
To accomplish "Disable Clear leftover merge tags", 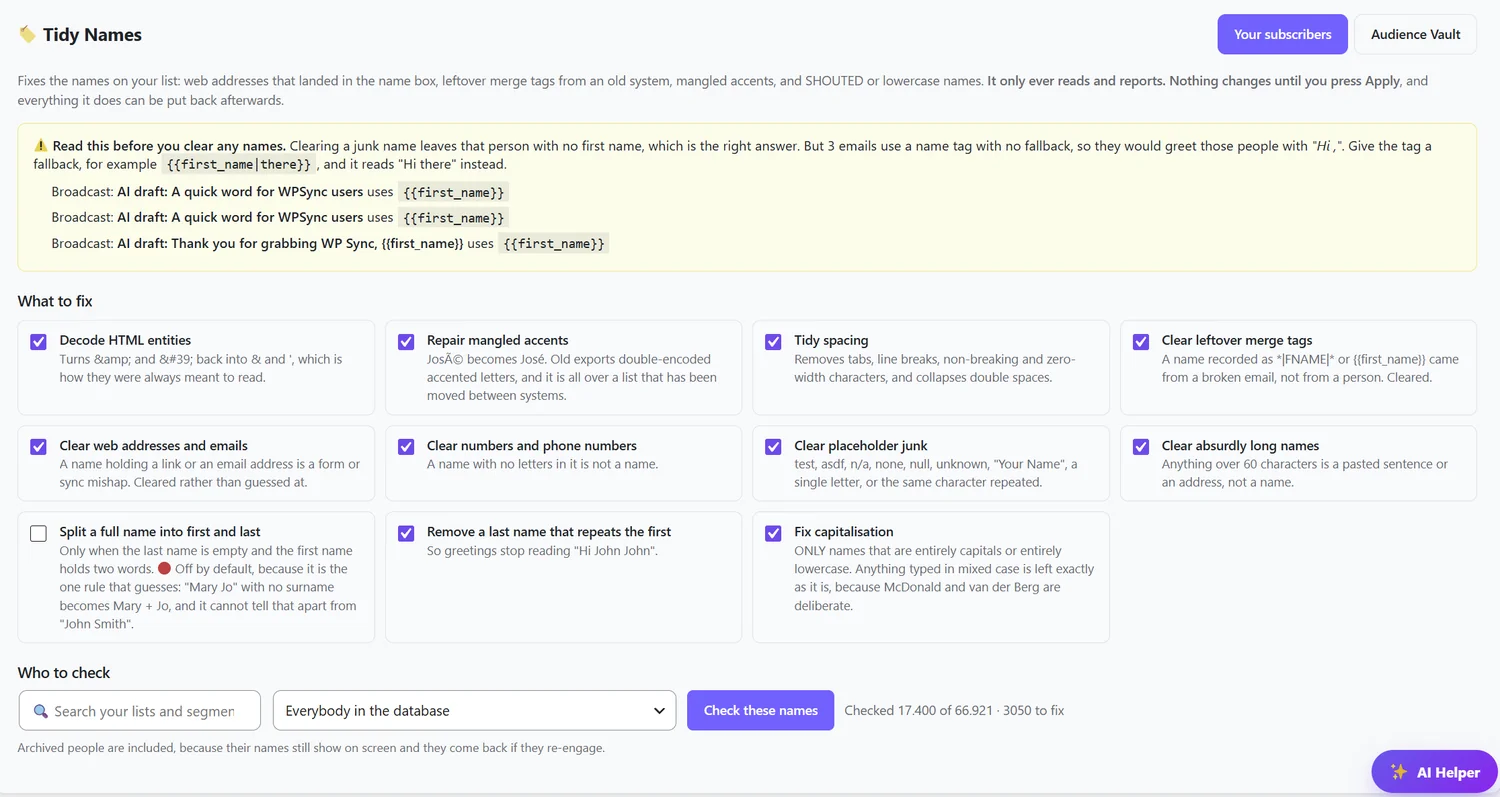I will tap(1141, 342).
